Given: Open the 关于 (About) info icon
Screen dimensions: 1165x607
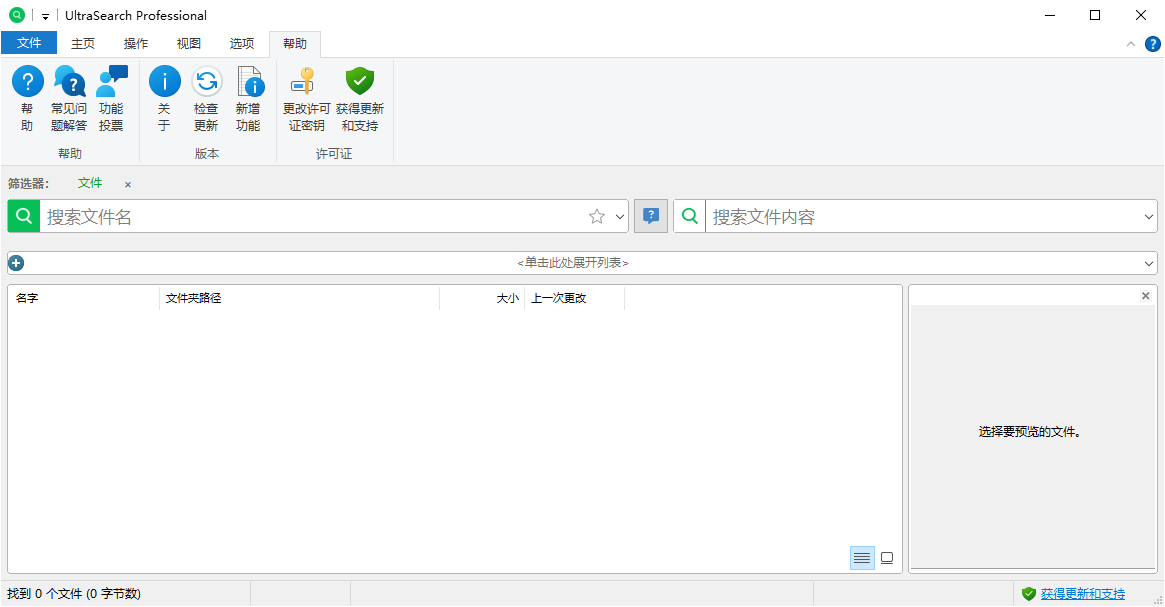Looking at the screenshot, I should [x=164, y=82].
